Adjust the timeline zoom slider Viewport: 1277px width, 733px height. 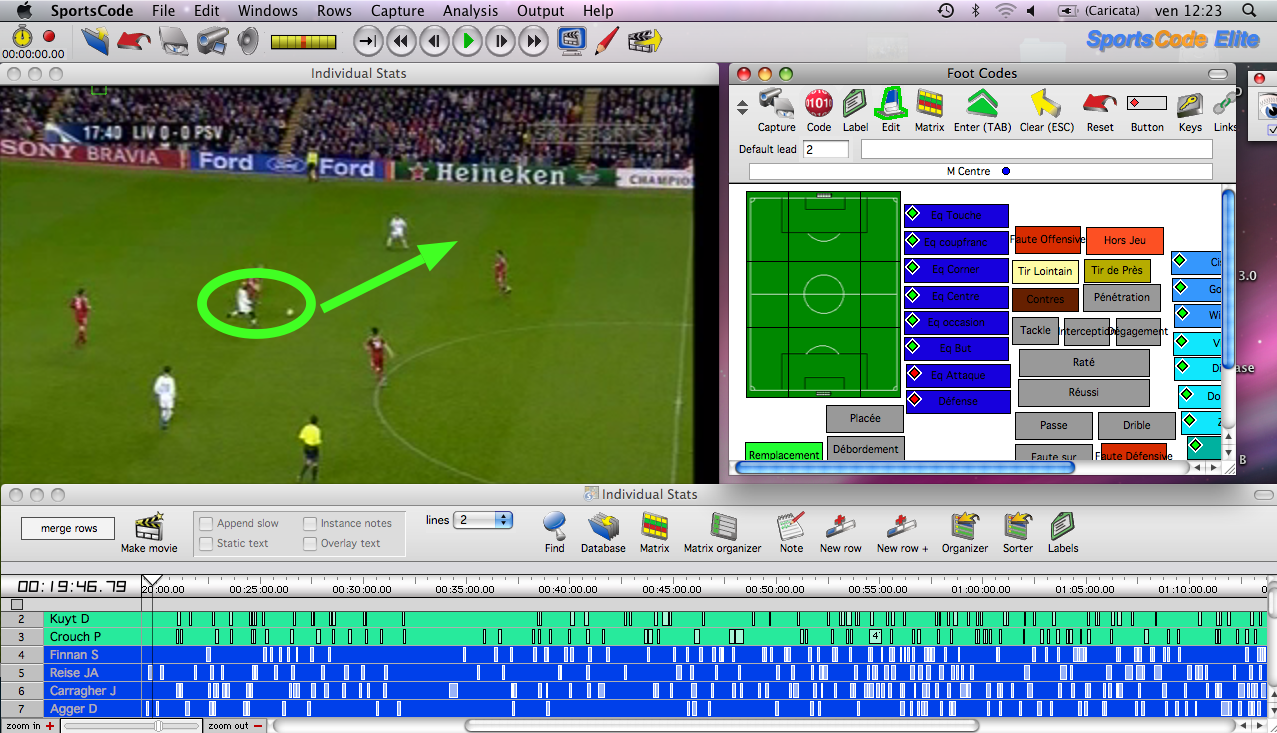[158, 726]
